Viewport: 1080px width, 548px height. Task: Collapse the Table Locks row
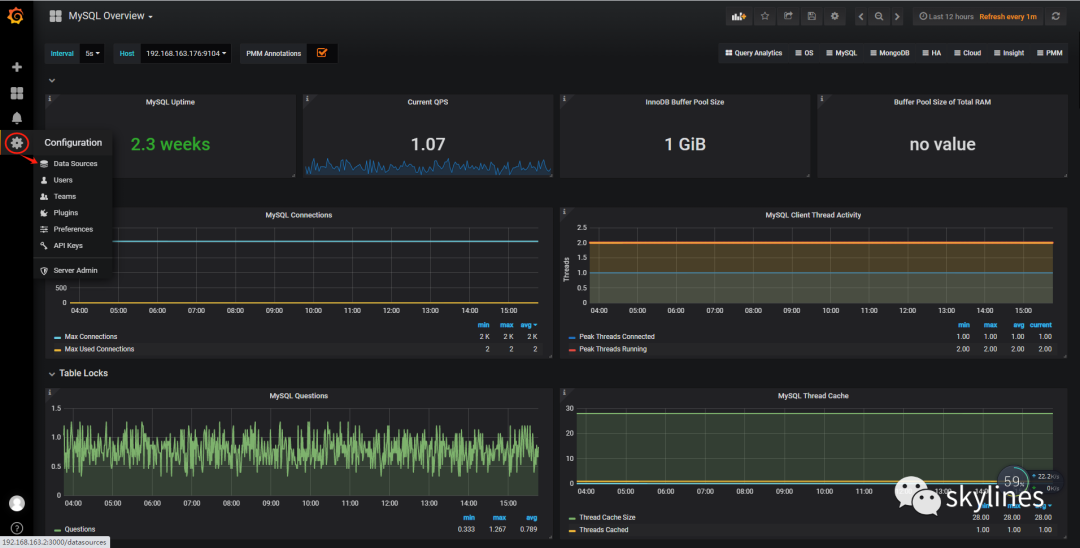83,373
